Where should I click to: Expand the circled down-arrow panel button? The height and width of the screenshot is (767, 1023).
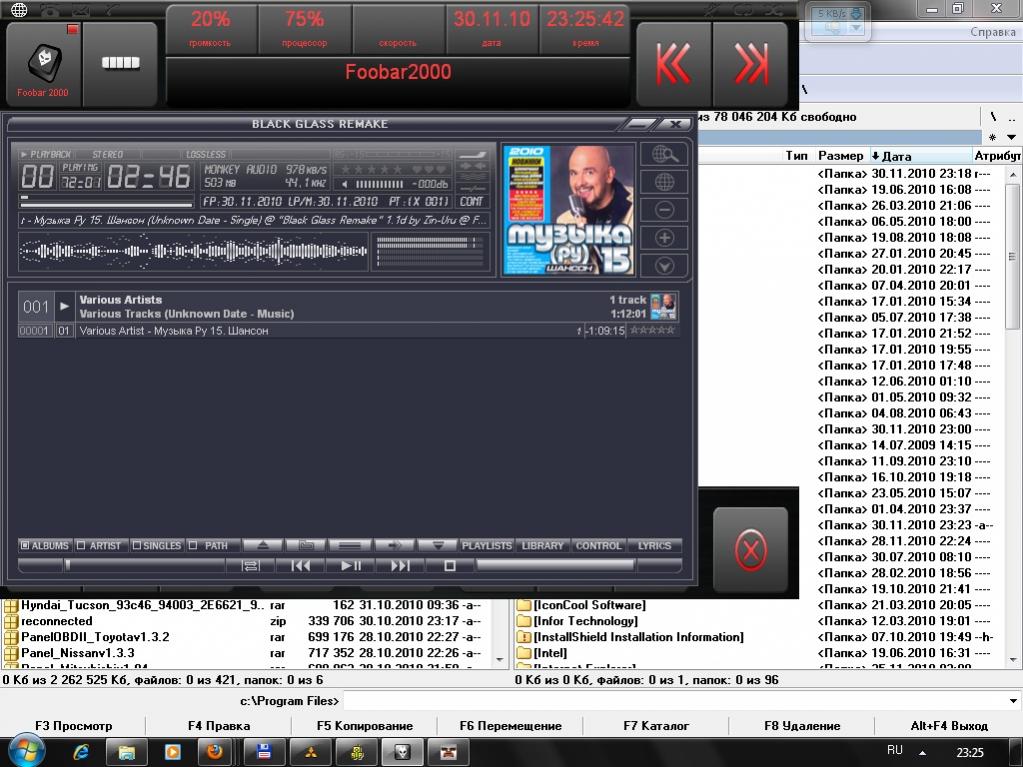pos(665,266)
